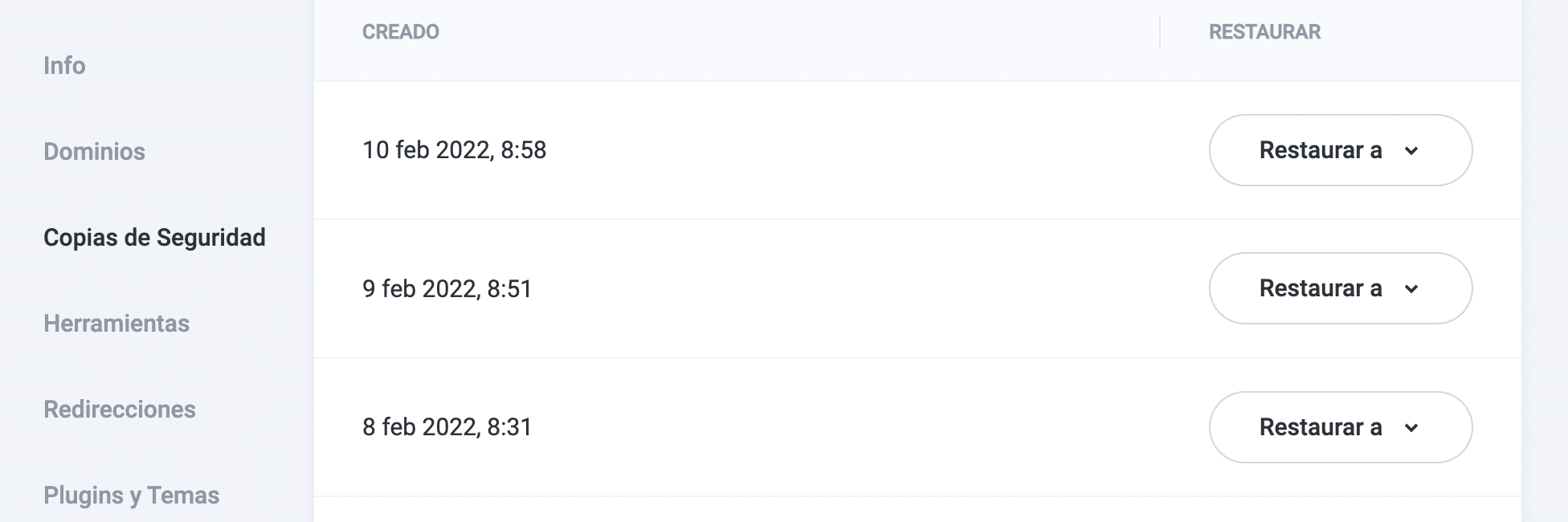Click chevron arrow in 9 feb Restaurar button
The height and width of the screenshot is (522, 1568).
[1411, 289]
